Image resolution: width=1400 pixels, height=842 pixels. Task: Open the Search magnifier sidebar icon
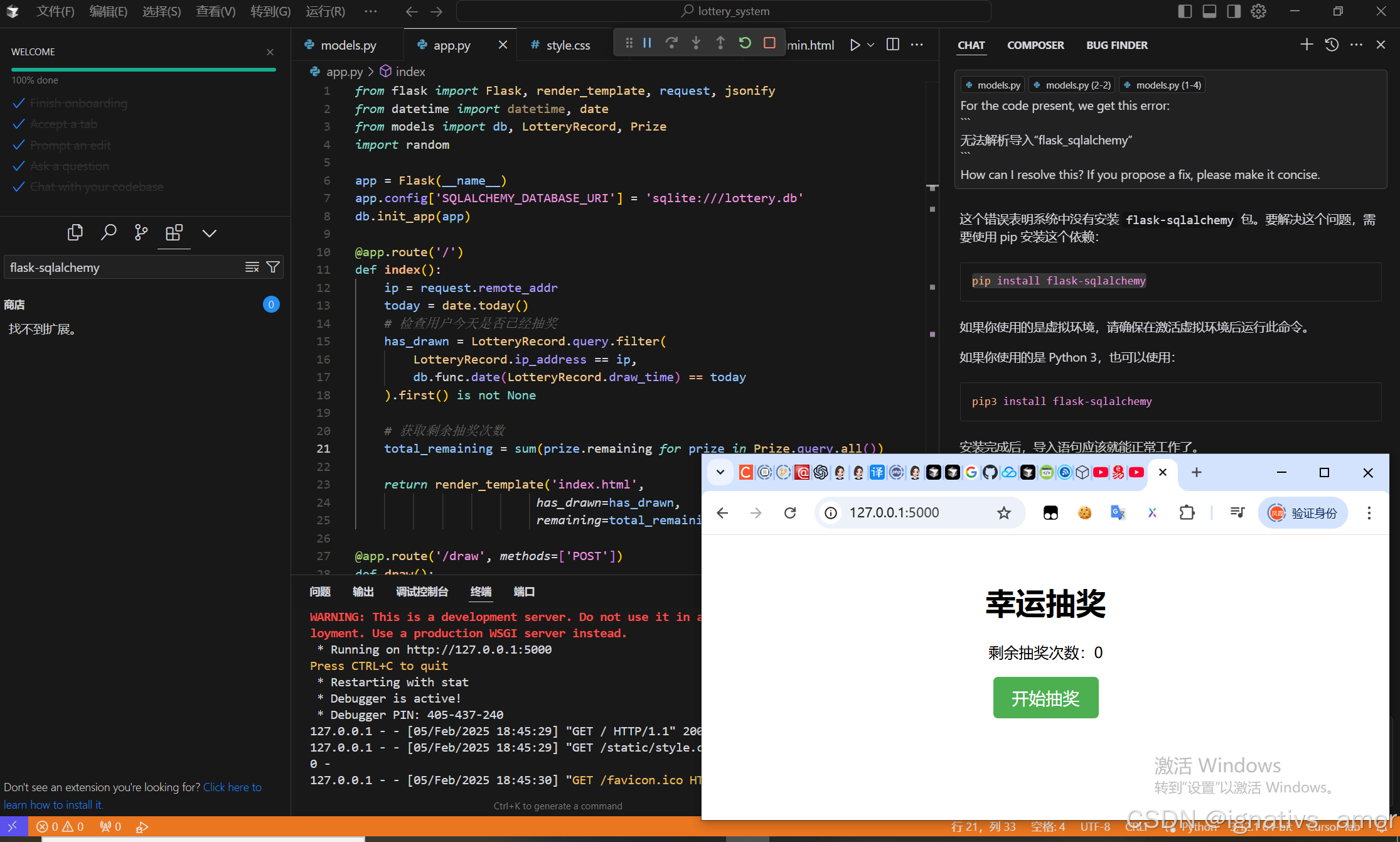109,233
